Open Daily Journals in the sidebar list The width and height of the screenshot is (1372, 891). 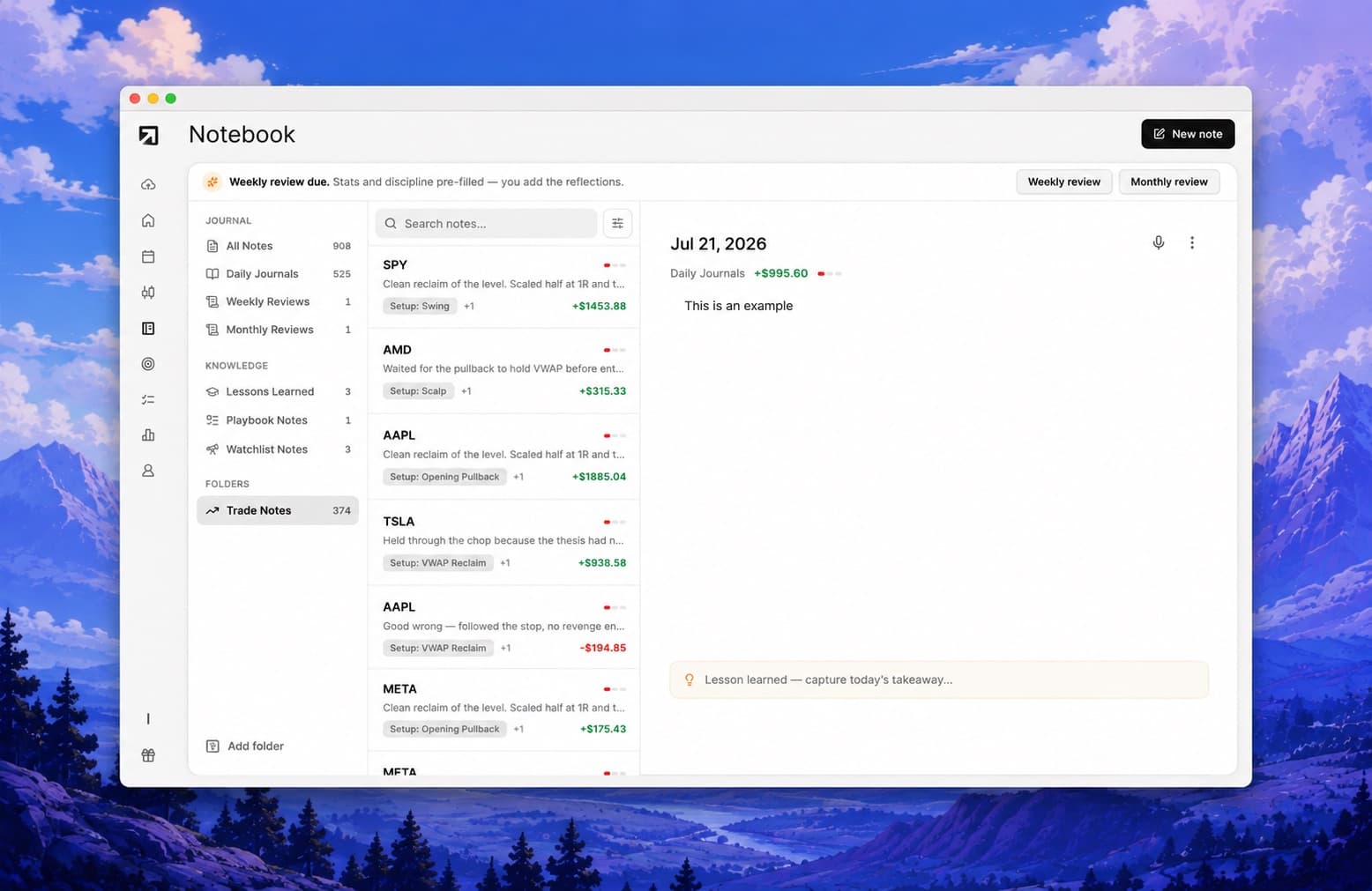pos(278,274)
